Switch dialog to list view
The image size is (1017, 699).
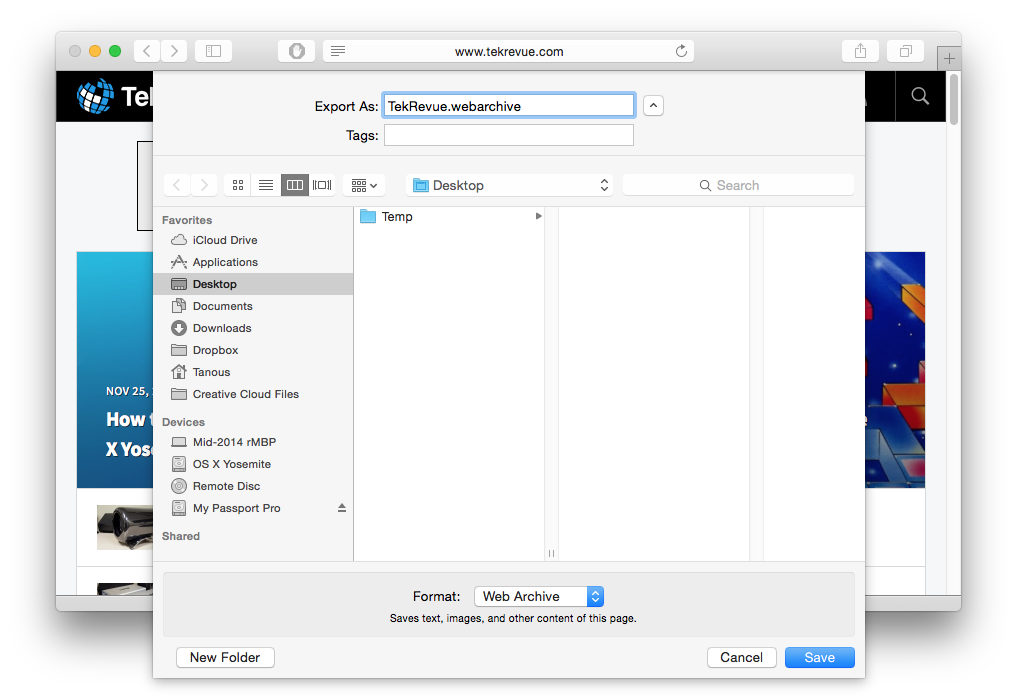266,185
